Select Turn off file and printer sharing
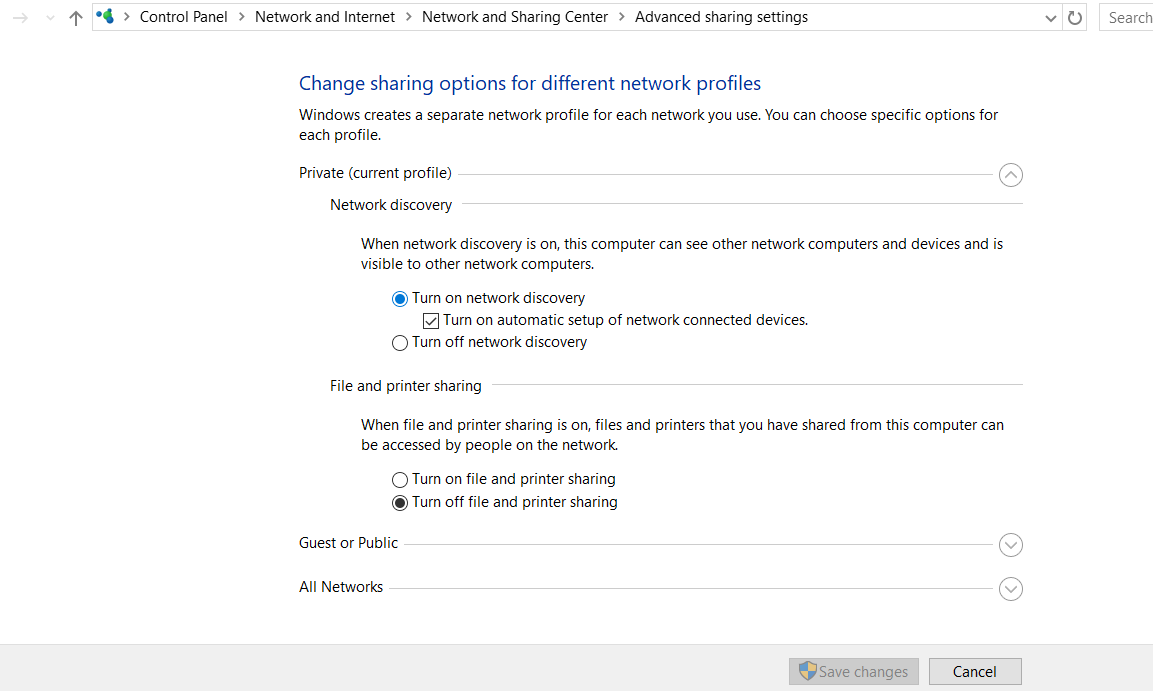The width and height of the screenshot is (1153, 691). click(399, 502)
